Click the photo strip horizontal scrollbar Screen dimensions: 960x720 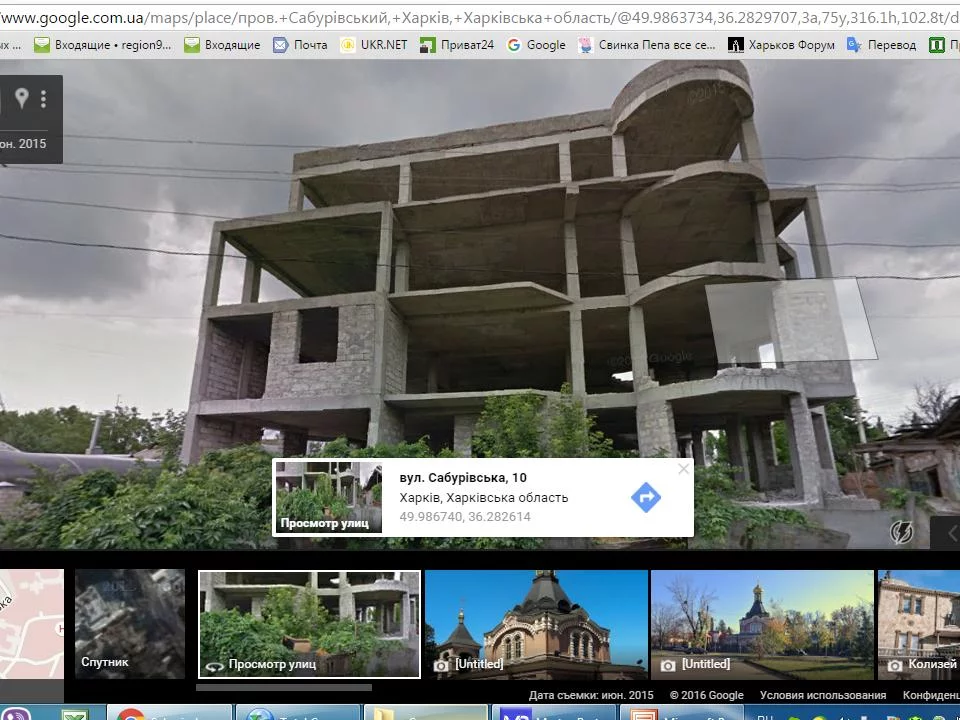tap(283, 688)
